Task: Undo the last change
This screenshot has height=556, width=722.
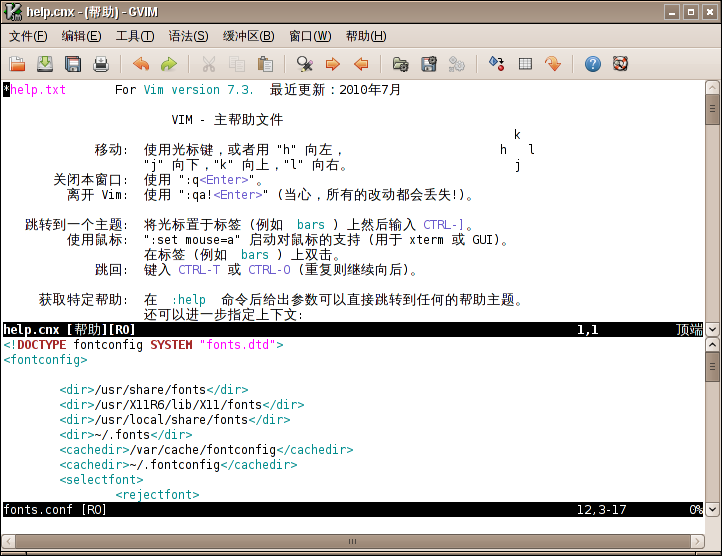Action: (141, 64)
